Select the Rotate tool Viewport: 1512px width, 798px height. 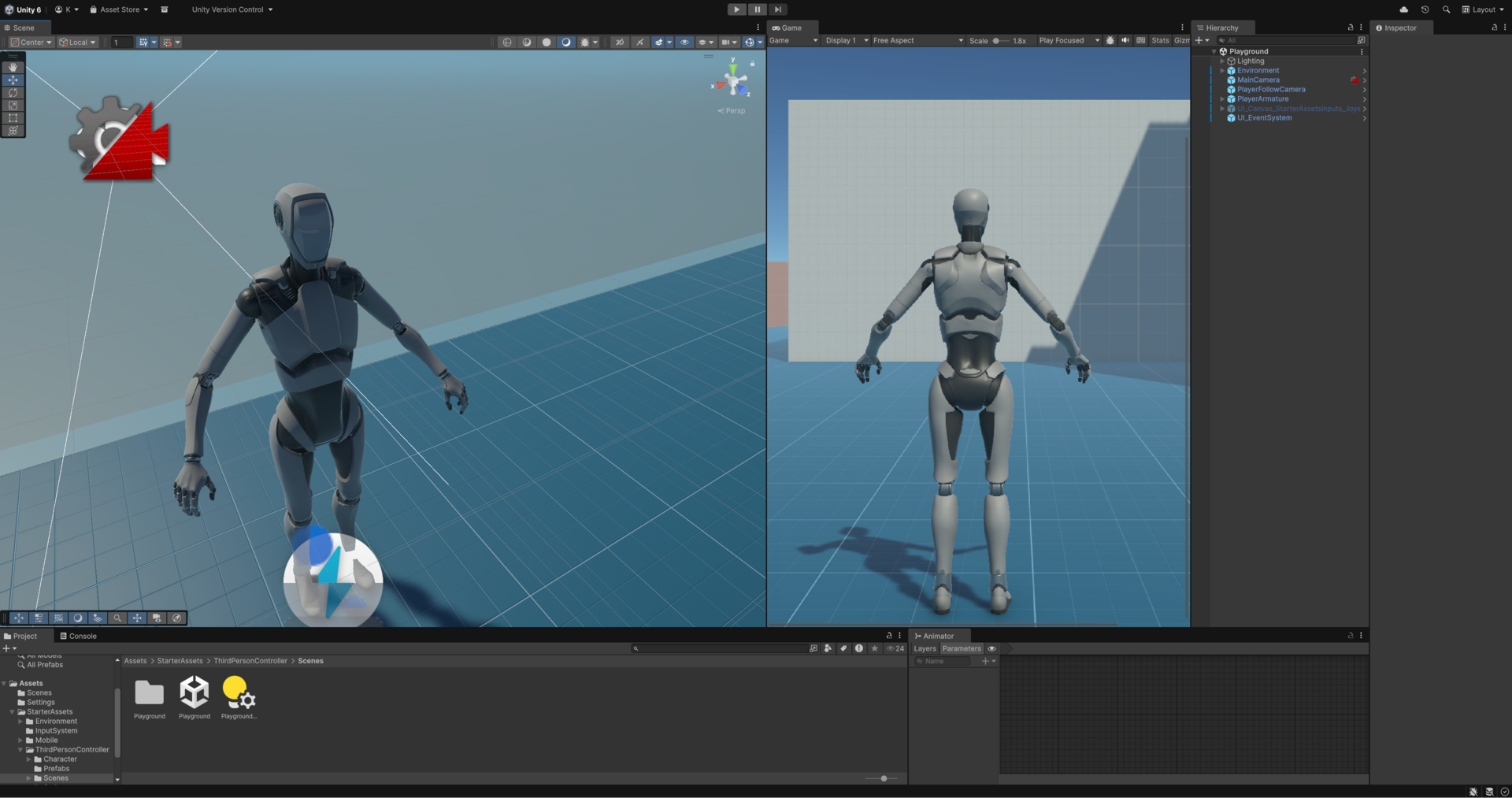(13, 93)
